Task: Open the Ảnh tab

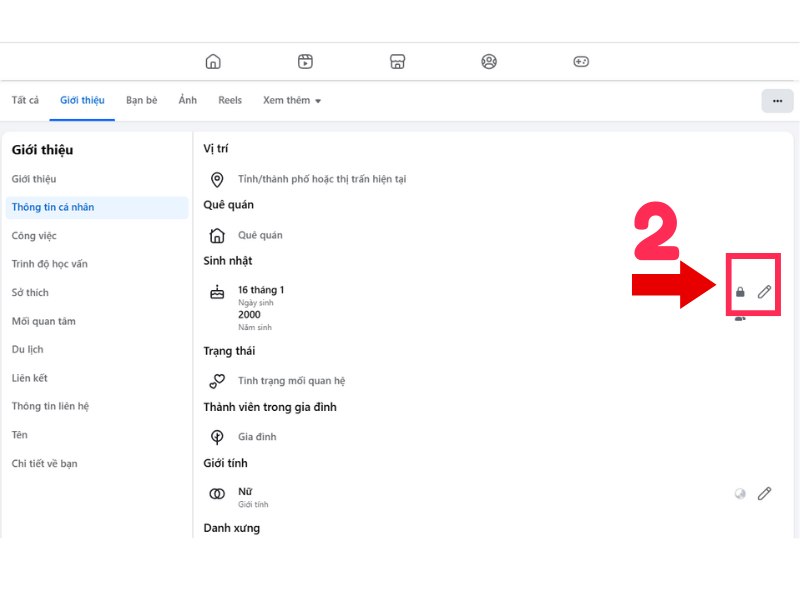Action: tap(187, 100)
